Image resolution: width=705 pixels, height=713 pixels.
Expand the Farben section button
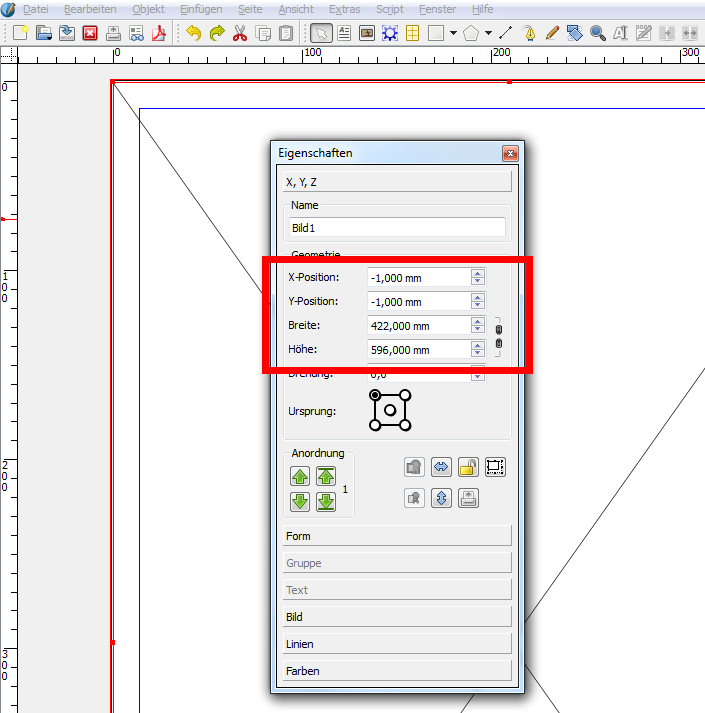click(x=398, y=671)
